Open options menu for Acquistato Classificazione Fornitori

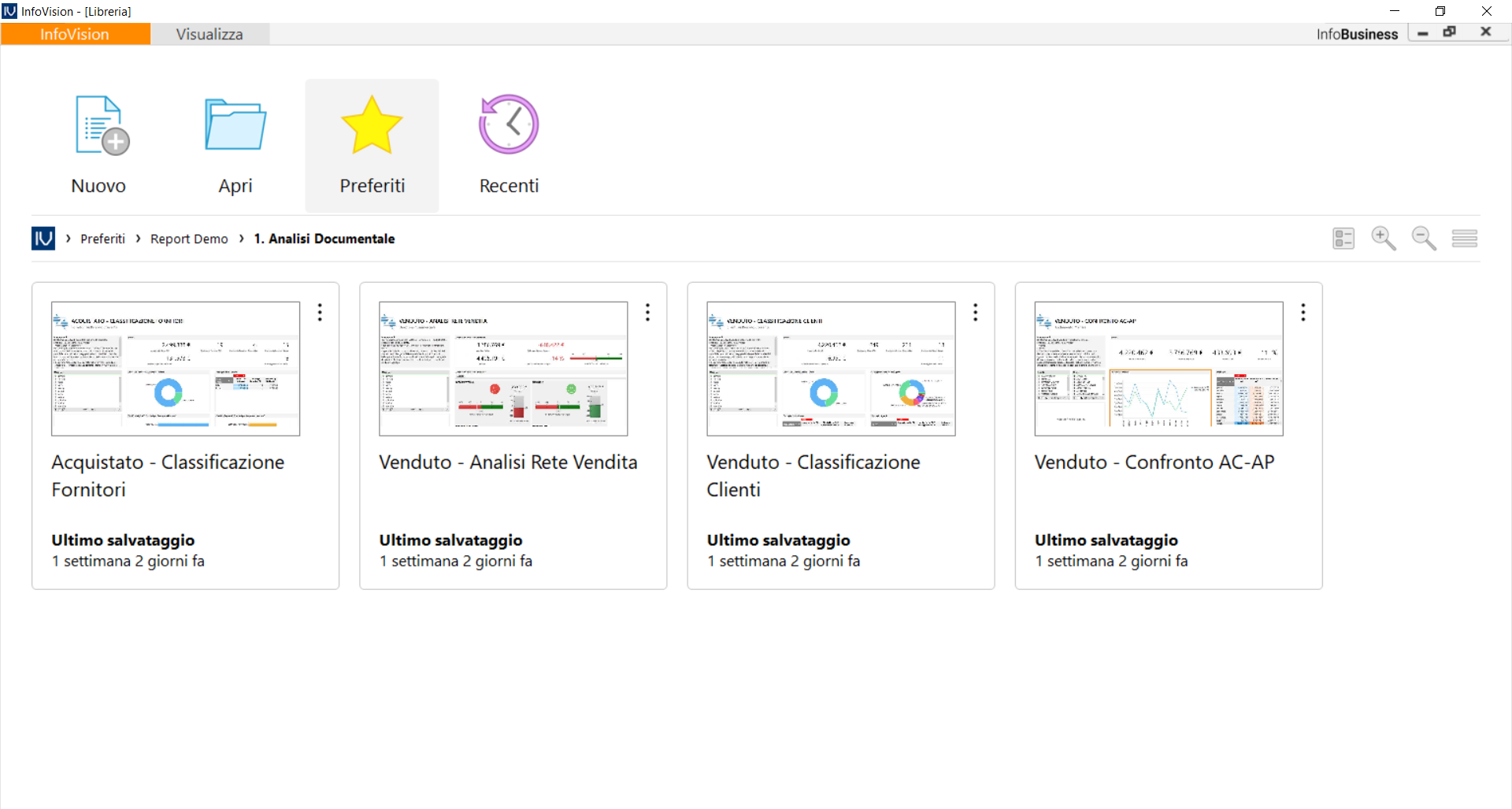coord(320,313)
